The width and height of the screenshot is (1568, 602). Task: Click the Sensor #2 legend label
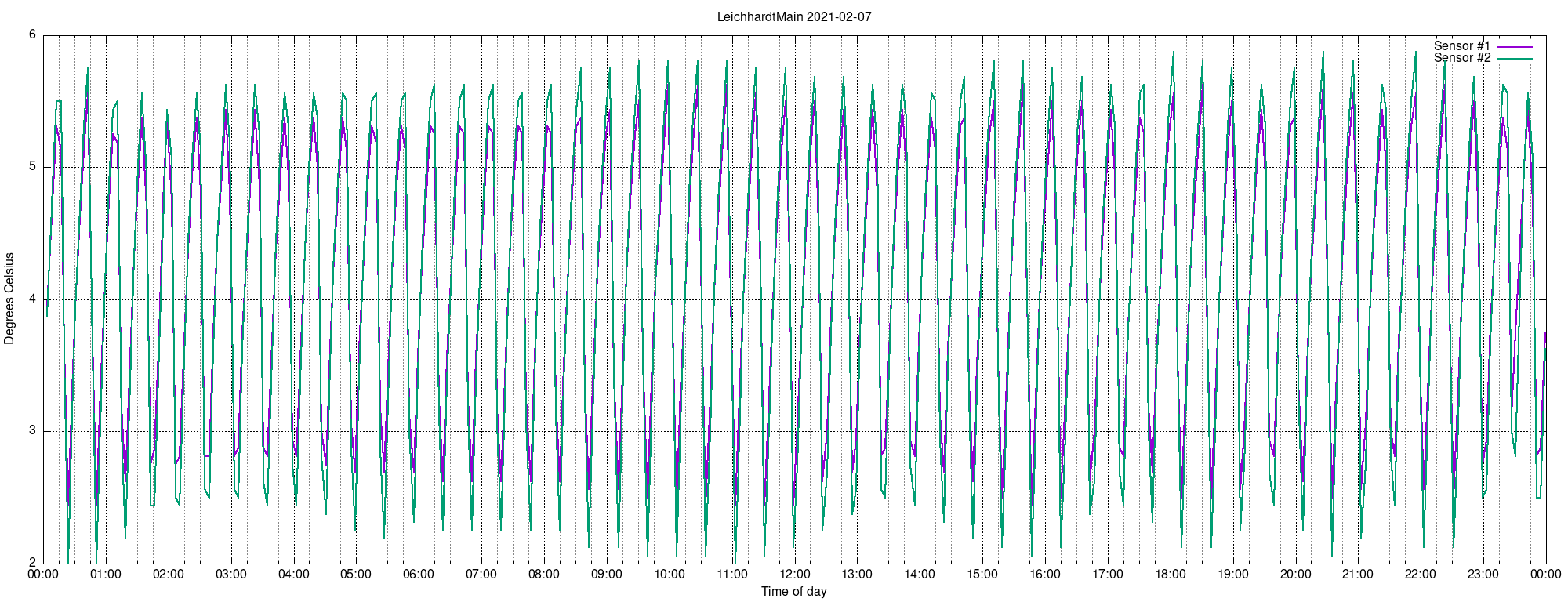1462,58
